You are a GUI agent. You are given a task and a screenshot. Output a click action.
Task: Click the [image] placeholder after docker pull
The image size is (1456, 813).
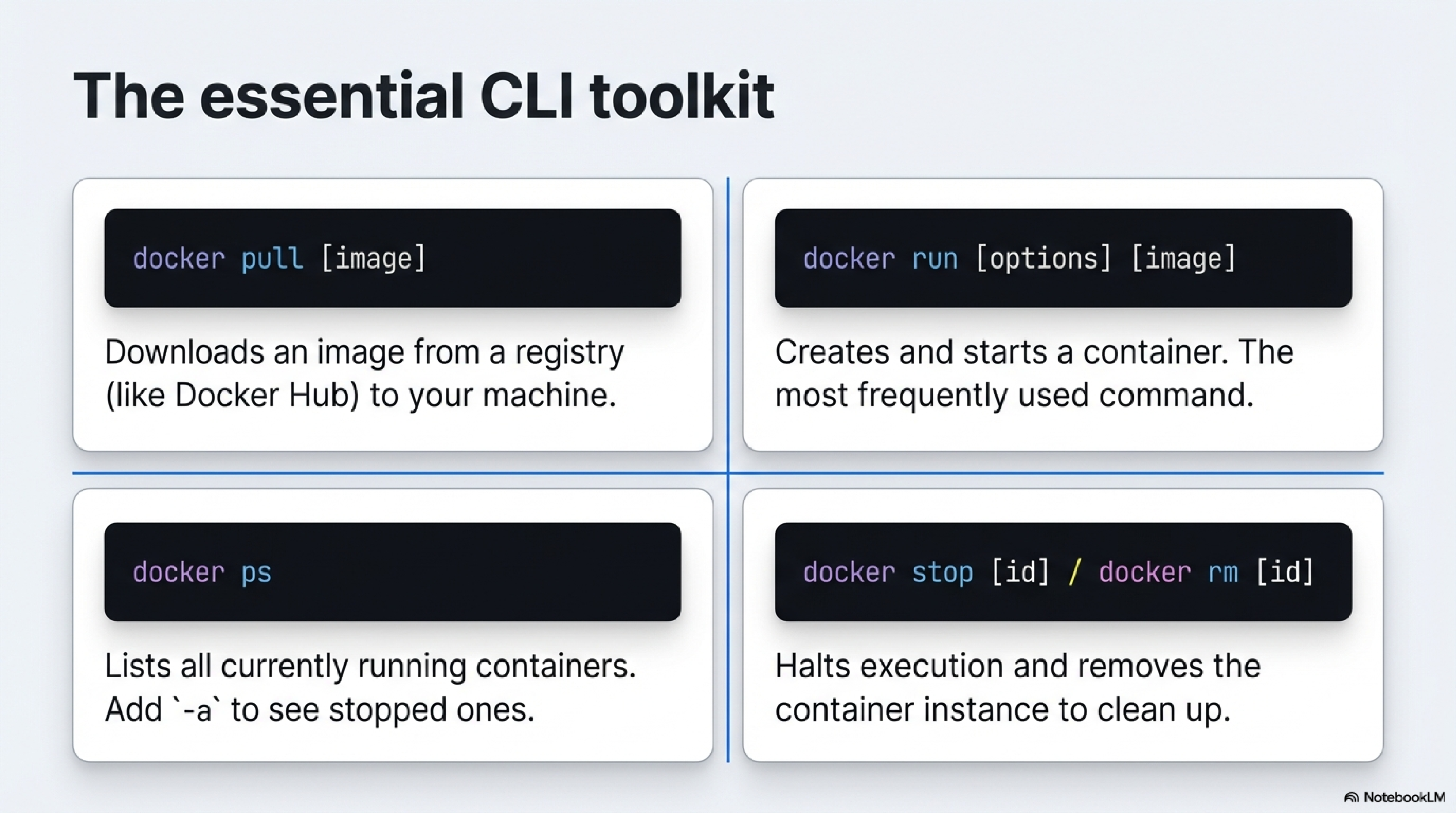click(373, 259)
